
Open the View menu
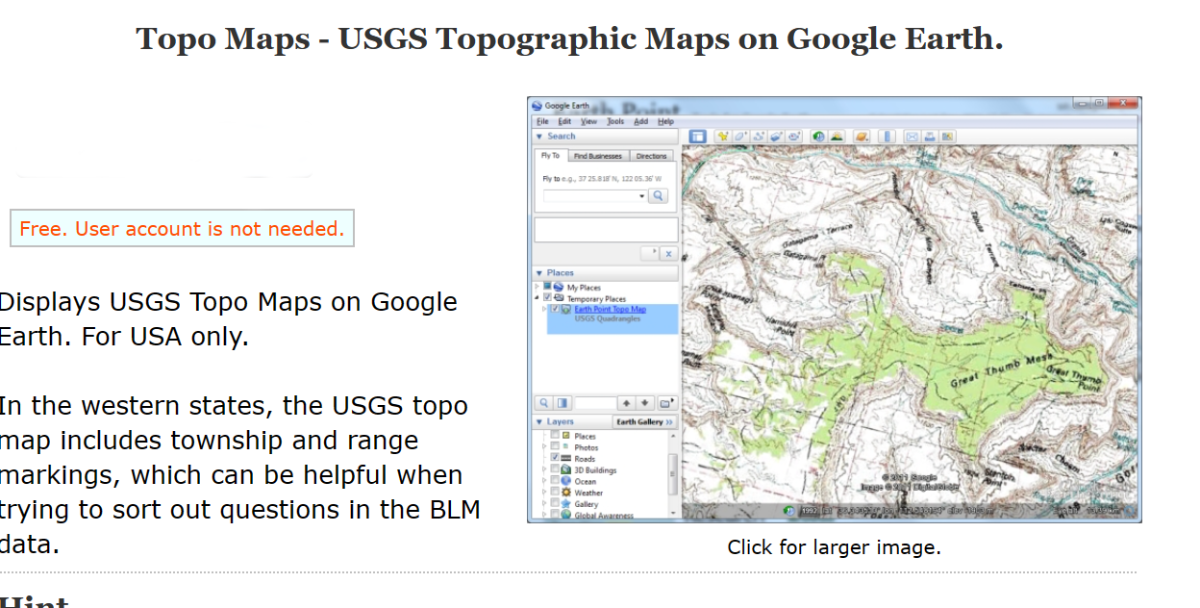tap(588, 121)
